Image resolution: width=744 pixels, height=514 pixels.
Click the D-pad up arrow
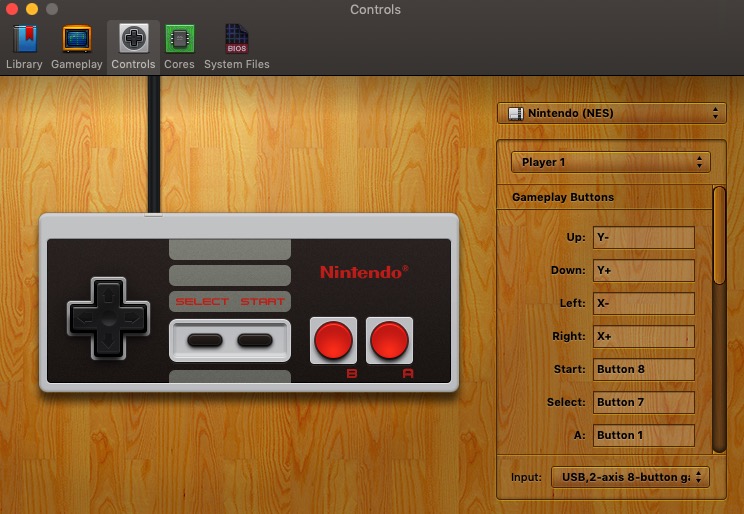tap(108, 295)
